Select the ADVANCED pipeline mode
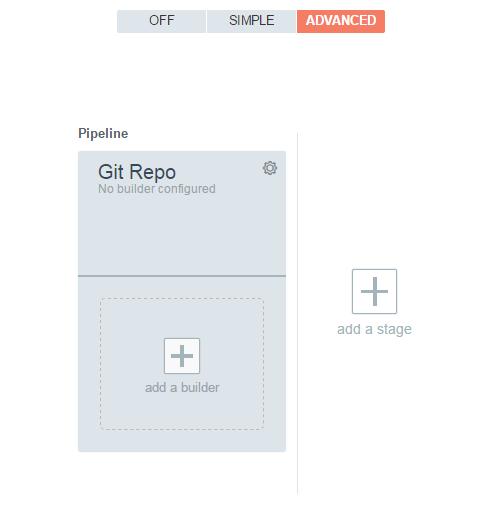The image size is (480, 505). (341, 21)
